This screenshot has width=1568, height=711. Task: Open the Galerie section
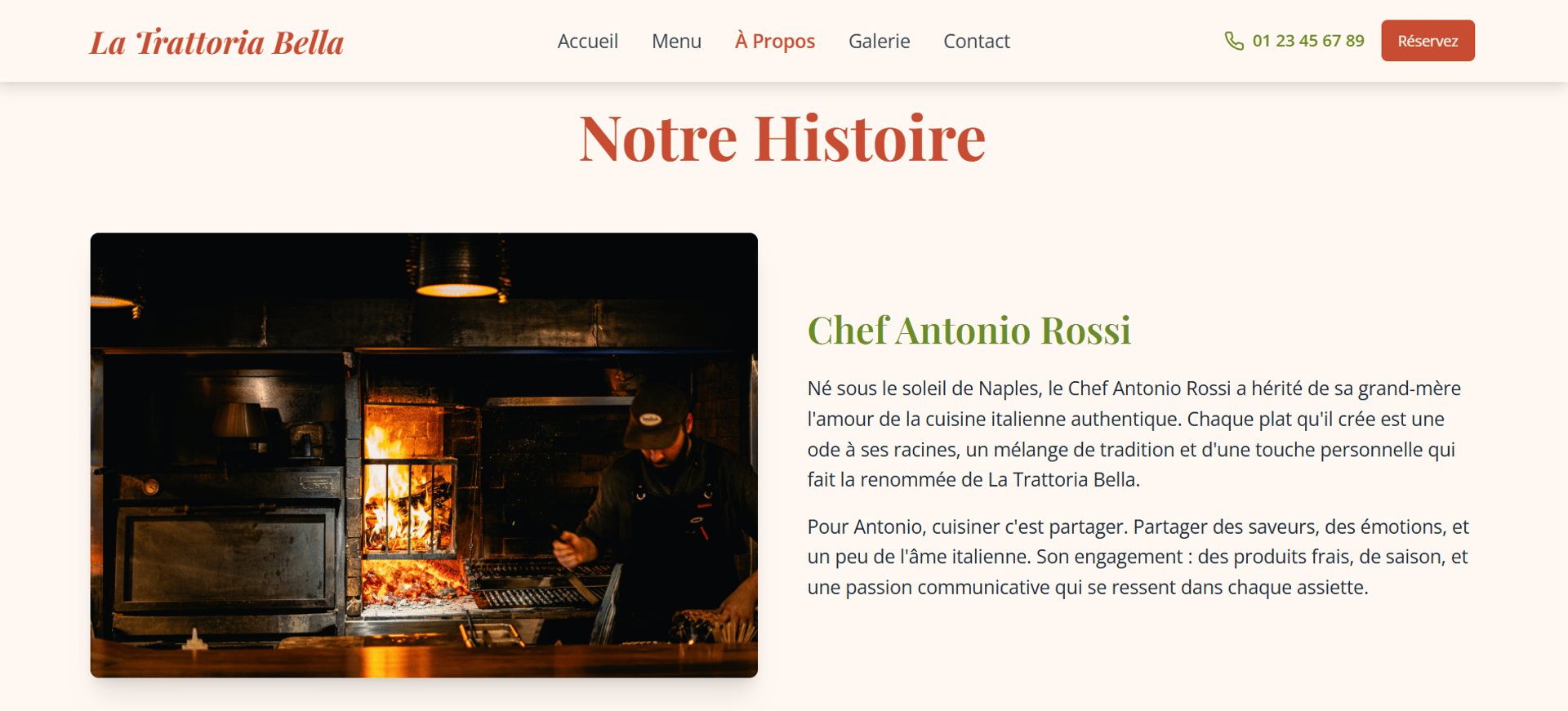pyautogui.click(x=879, y=41)
